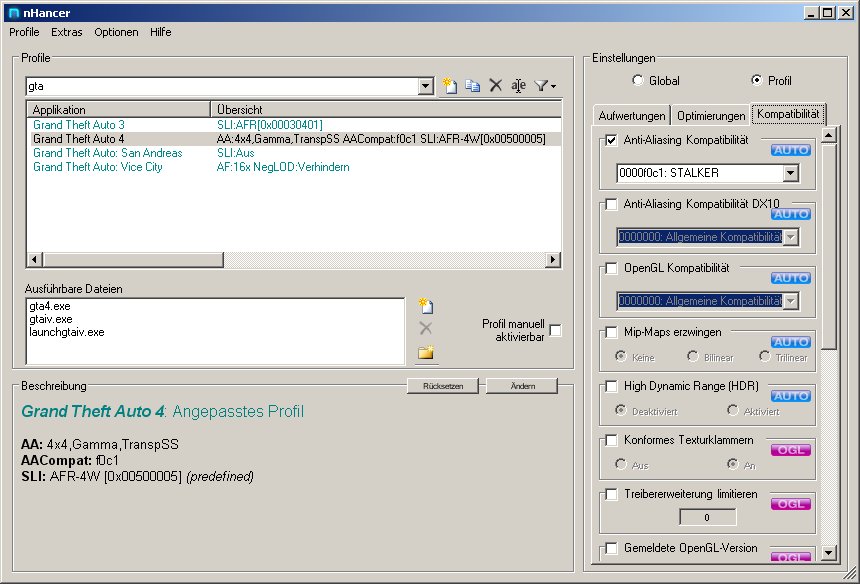Browse for executable with the folder icon
This screenshot has height=584, width=860.
point(426,352)
